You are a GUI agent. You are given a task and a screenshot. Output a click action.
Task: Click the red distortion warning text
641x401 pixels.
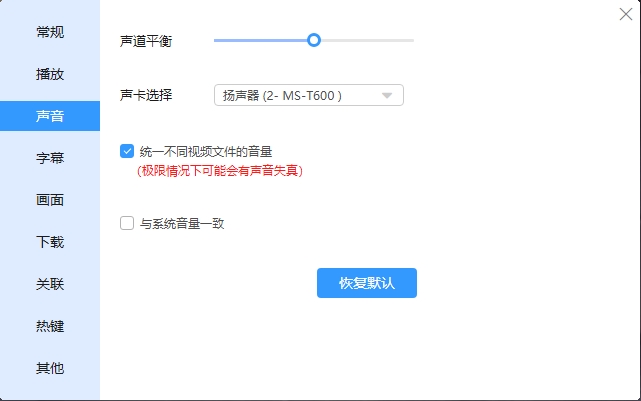[220, 171]
